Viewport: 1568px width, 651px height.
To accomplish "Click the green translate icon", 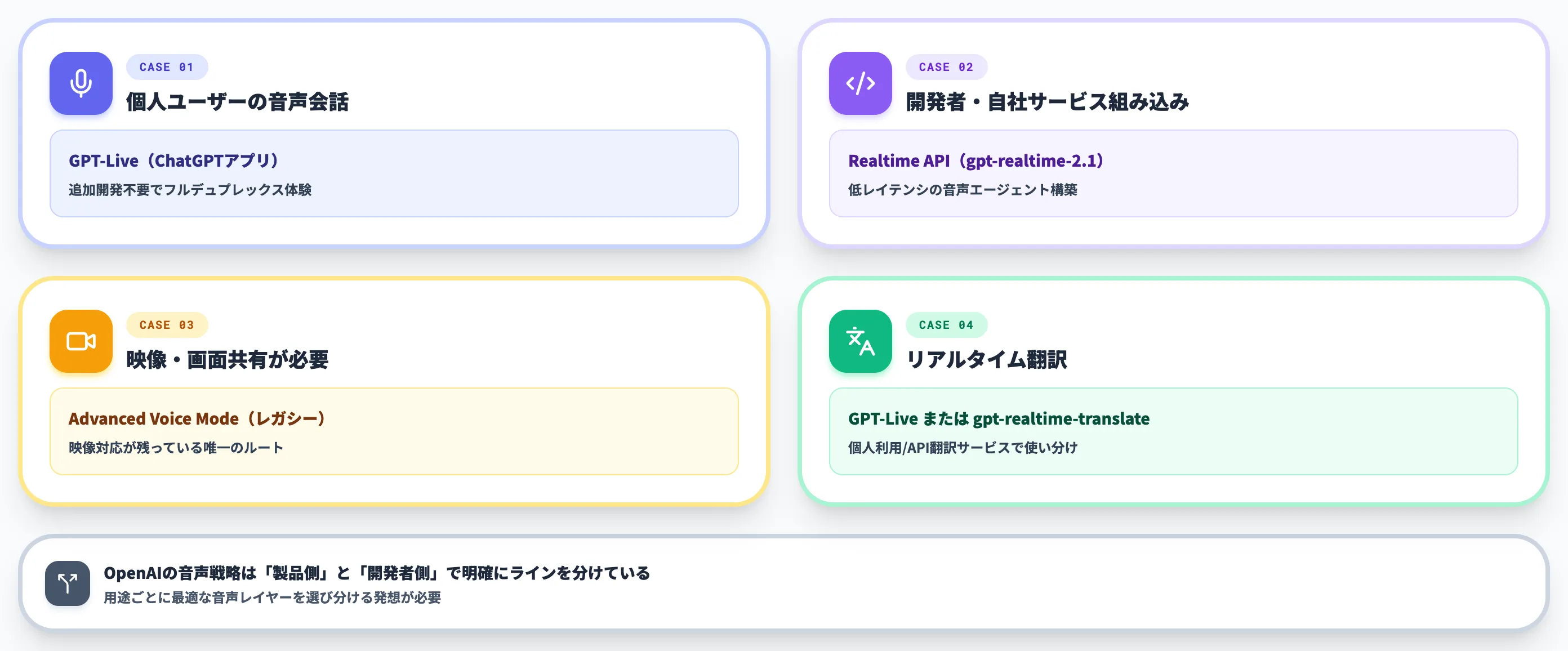I will (860, 341).
